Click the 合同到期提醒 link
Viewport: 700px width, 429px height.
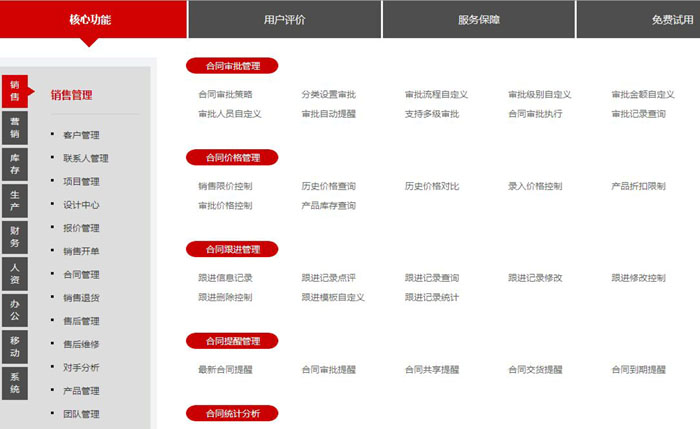(638, 370)
